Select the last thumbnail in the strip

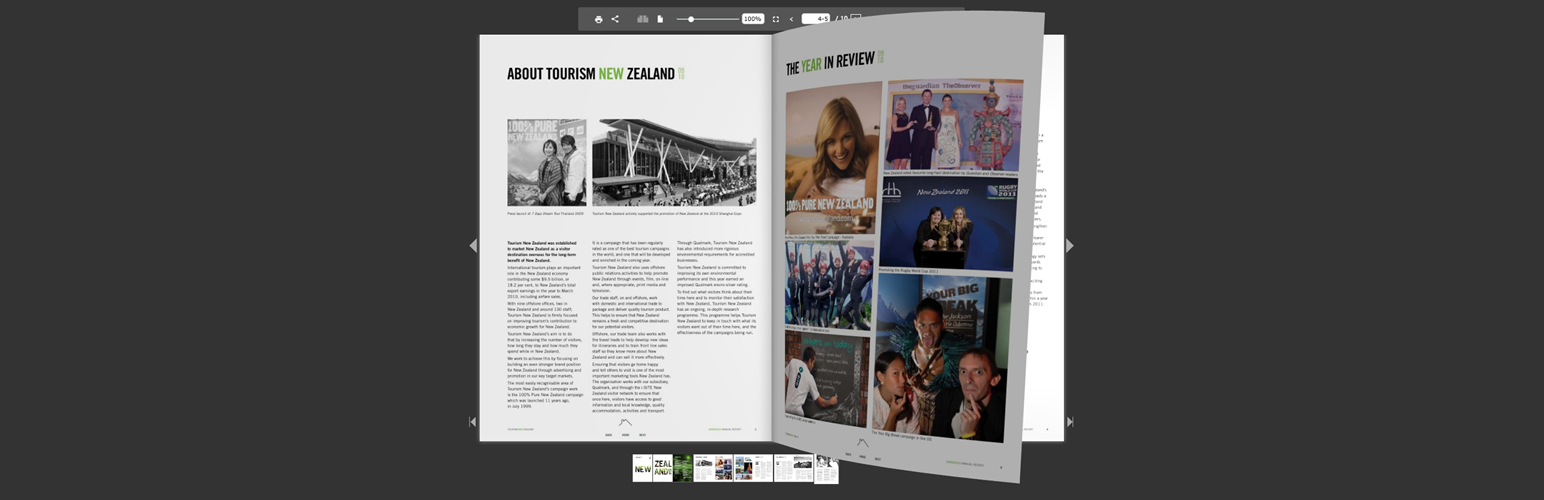pos(826,468)
